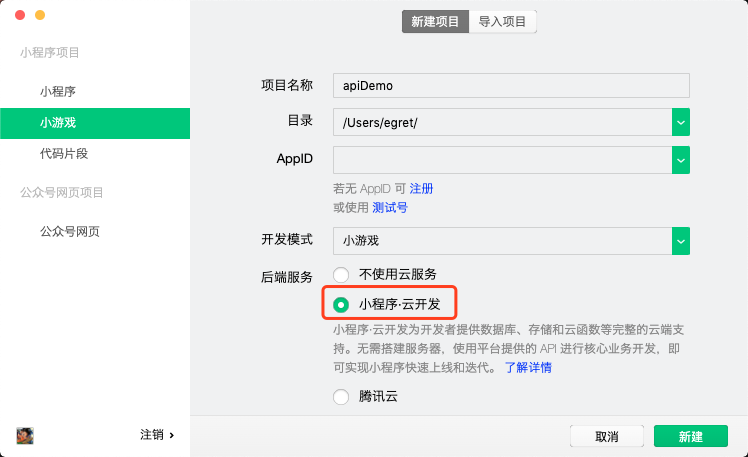This screenshot has height=457, width=748.
Task: Expand the AppID dropdown arrow
Action: [x=681, y=160]
